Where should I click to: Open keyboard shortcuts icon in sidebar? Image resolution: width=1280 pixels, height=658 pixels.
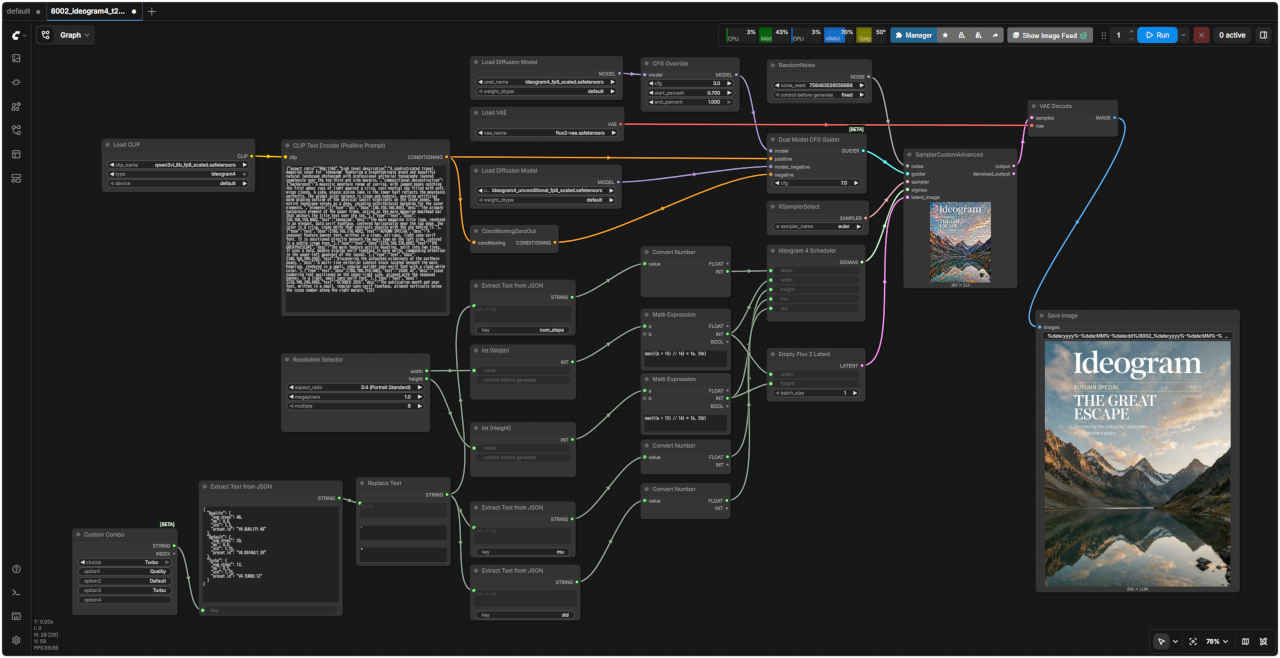point(16,617)
